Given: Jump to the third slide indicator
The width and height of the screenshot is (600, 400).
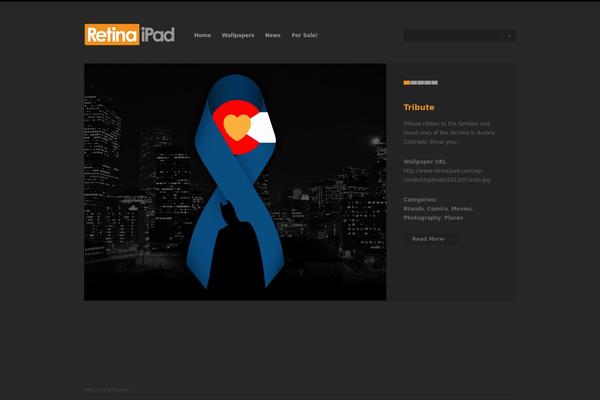Looking at the screenshot, I should 421,83.
